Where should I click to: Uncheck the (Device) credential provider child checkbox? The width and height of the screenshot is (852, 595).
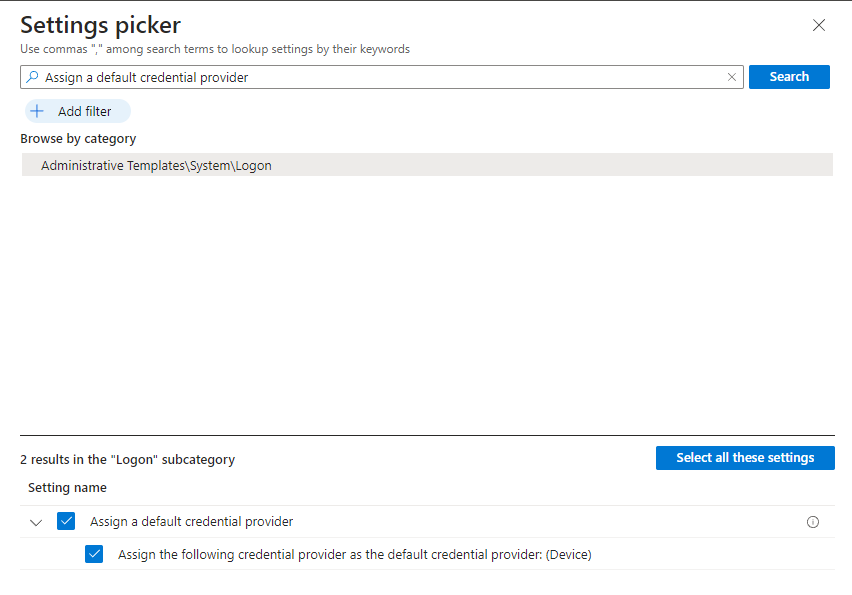pos(94,554)
